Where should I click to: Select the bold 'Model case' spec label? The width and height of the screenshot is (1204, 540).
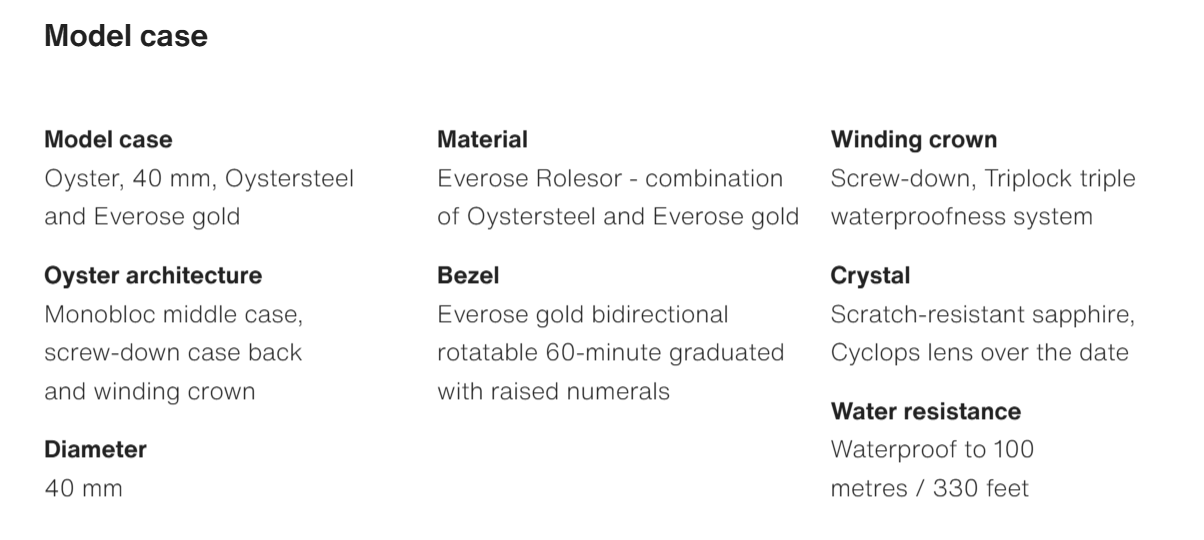[x=108, y=140]
